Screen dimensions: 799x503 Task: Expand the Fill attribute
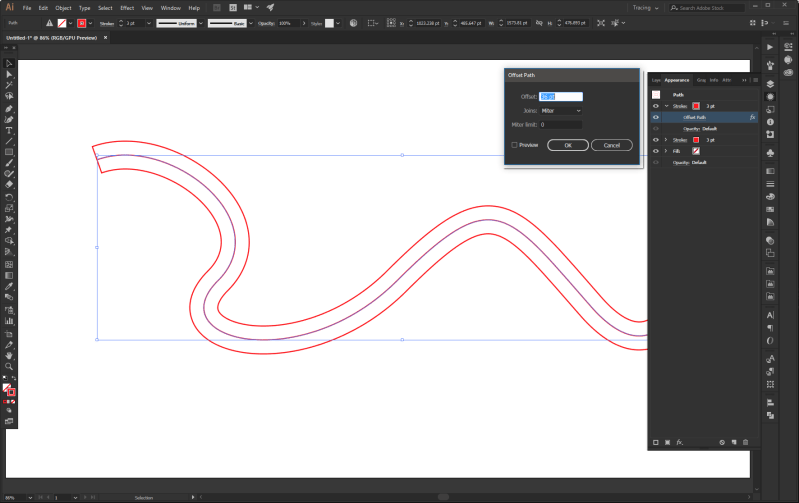click(x=666, y=151)
